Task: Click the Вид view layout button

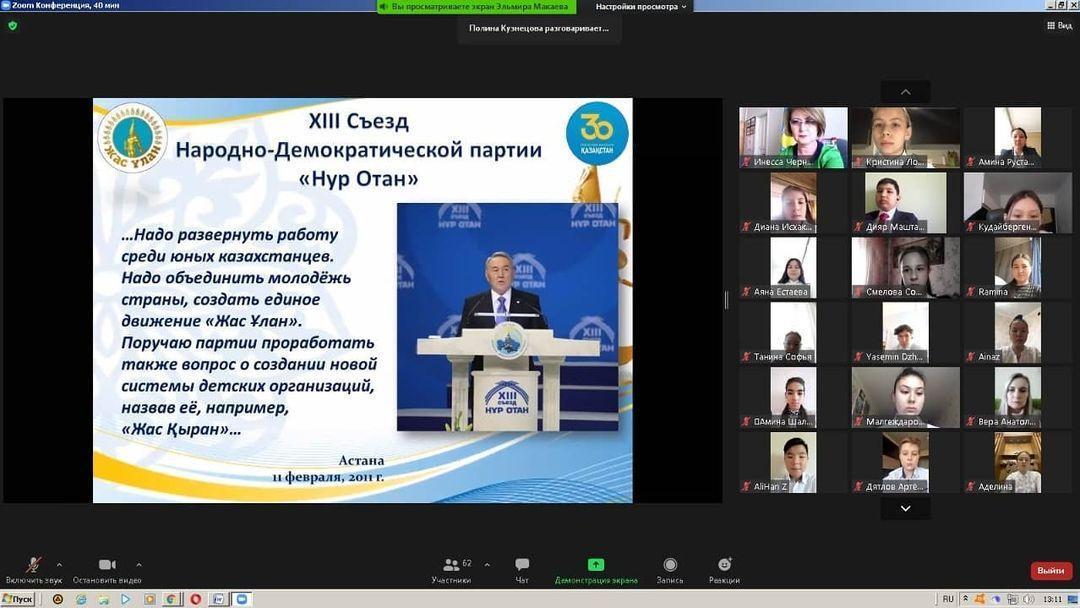Action: pos(1059,25)
